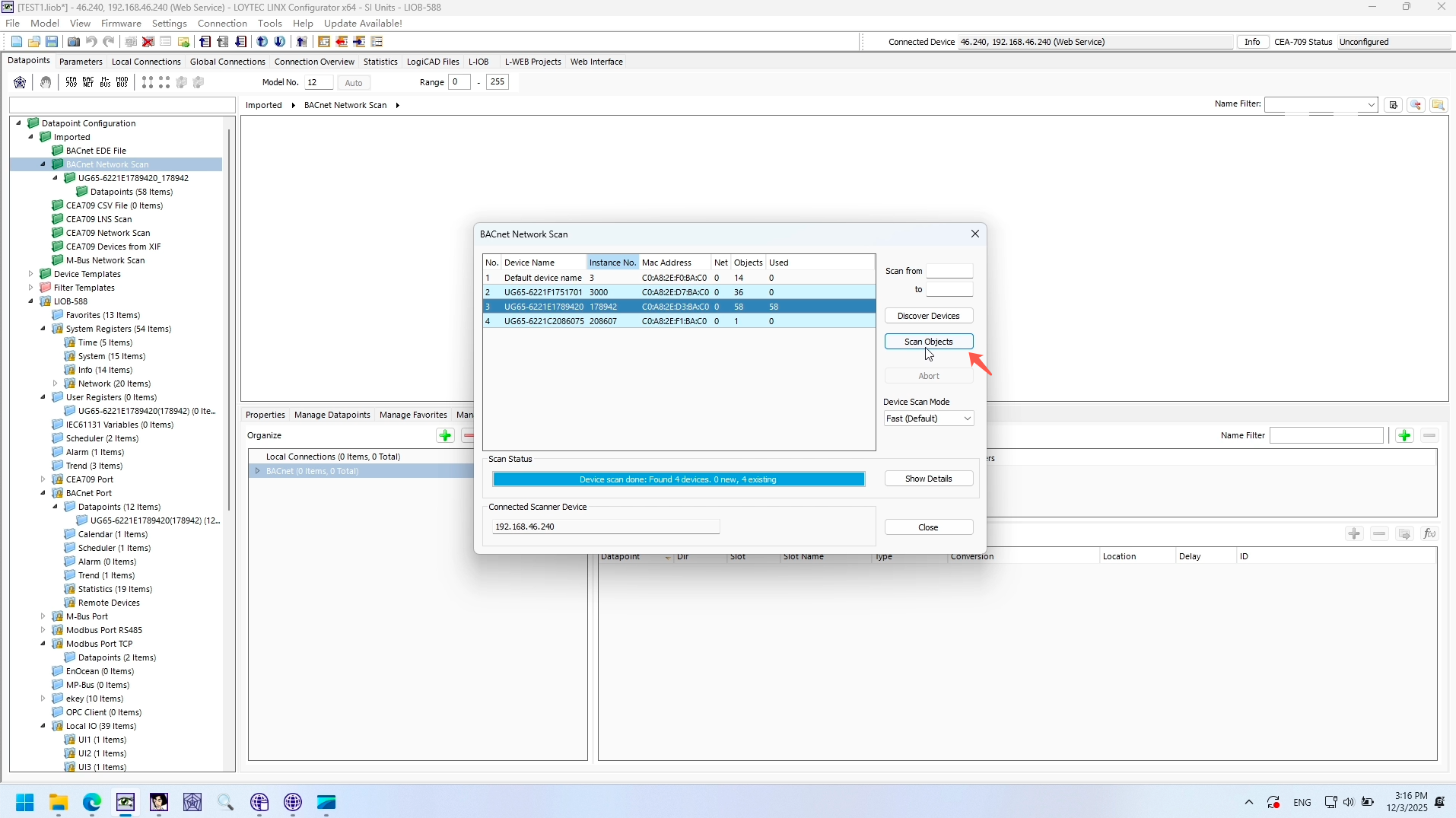Select device row UG65-6221F1751701
Viewport: 1456px width, 818px height.
[679, 292]
